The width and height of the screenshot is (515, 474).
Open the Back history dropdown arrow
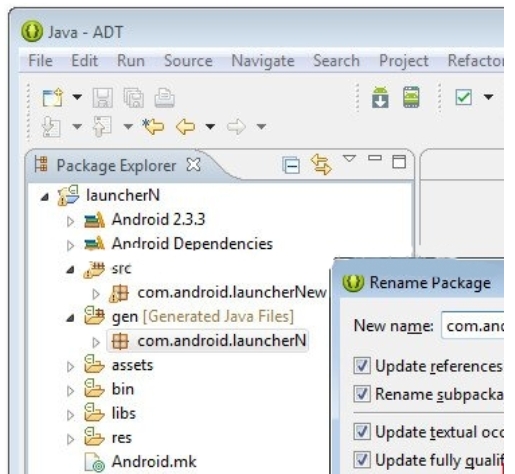point(210,127)
